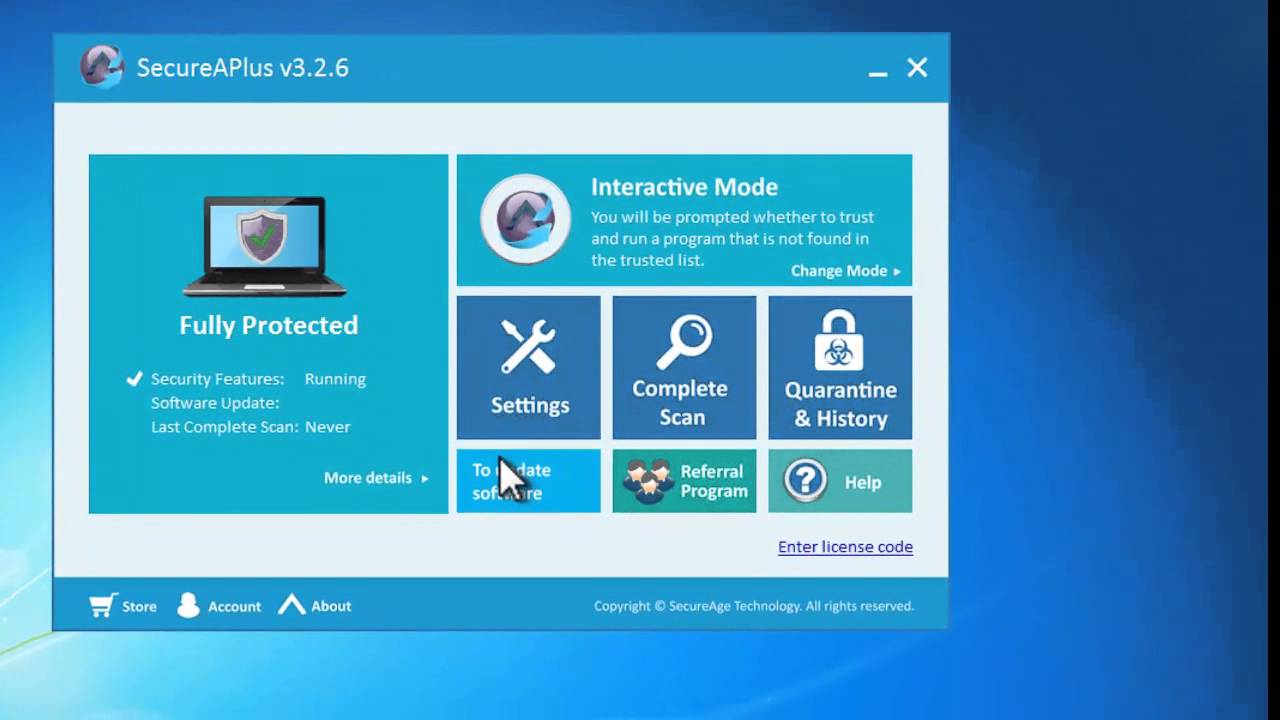Click checkmark beside Security Features
This screenshot has height=720, width=1280.
[x=134, y=378]
